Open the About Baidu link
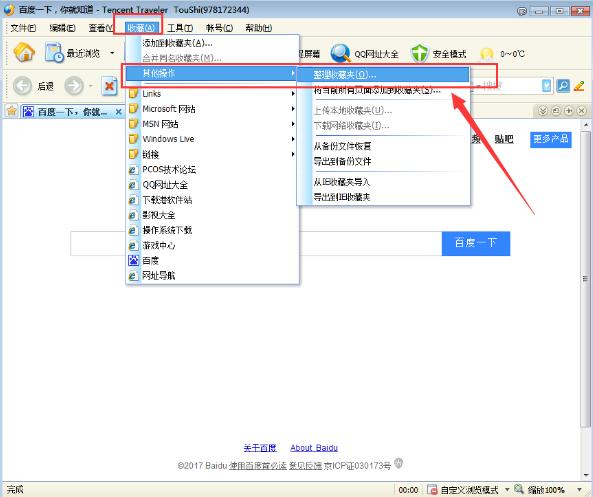 [314, 448]
